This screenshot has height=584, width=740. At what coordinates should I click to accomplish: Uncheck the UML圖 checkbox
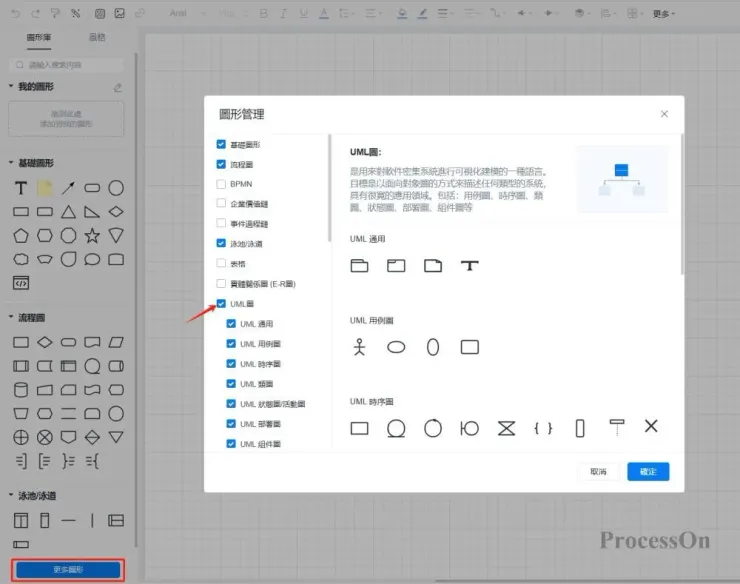(221, 303)
